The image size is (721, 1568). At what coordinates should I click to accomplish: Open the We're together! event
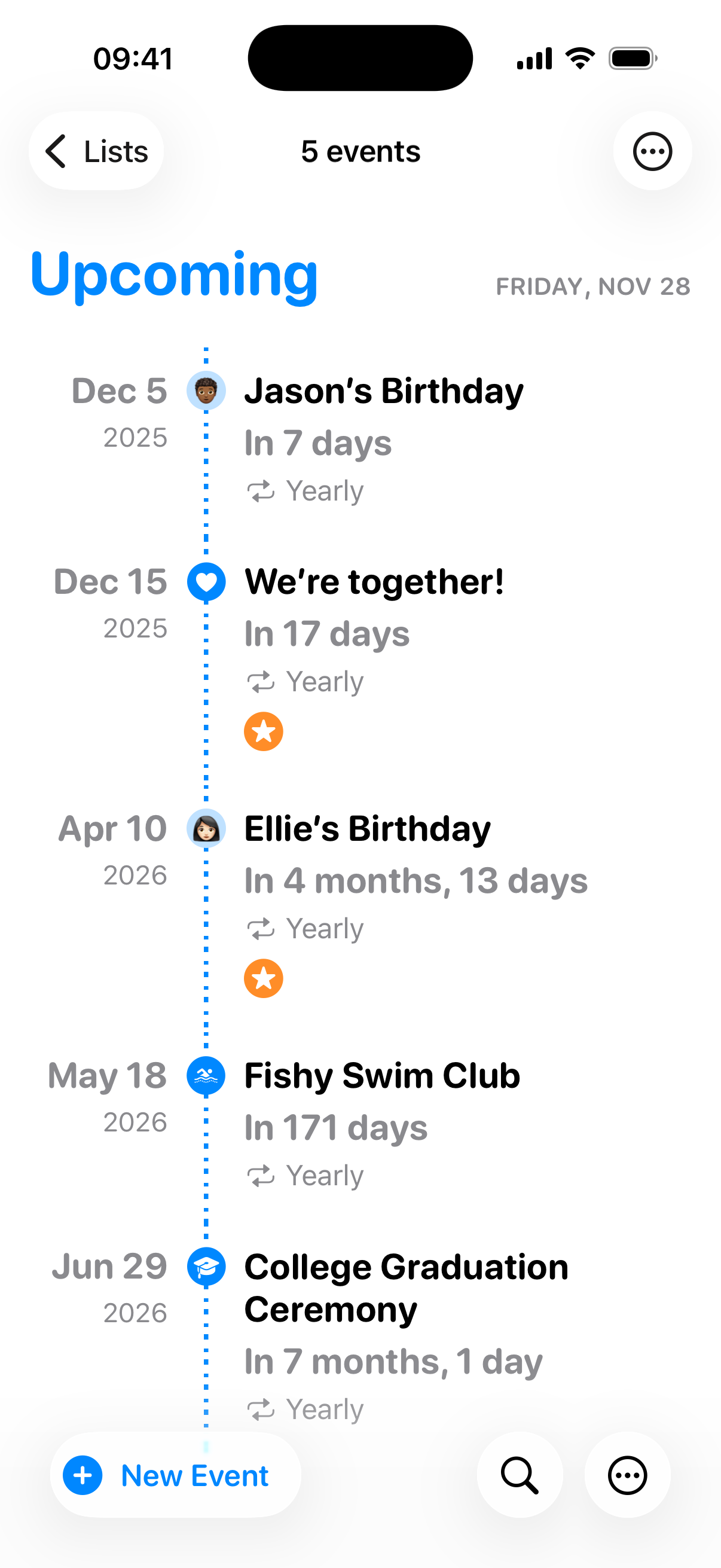374,582
